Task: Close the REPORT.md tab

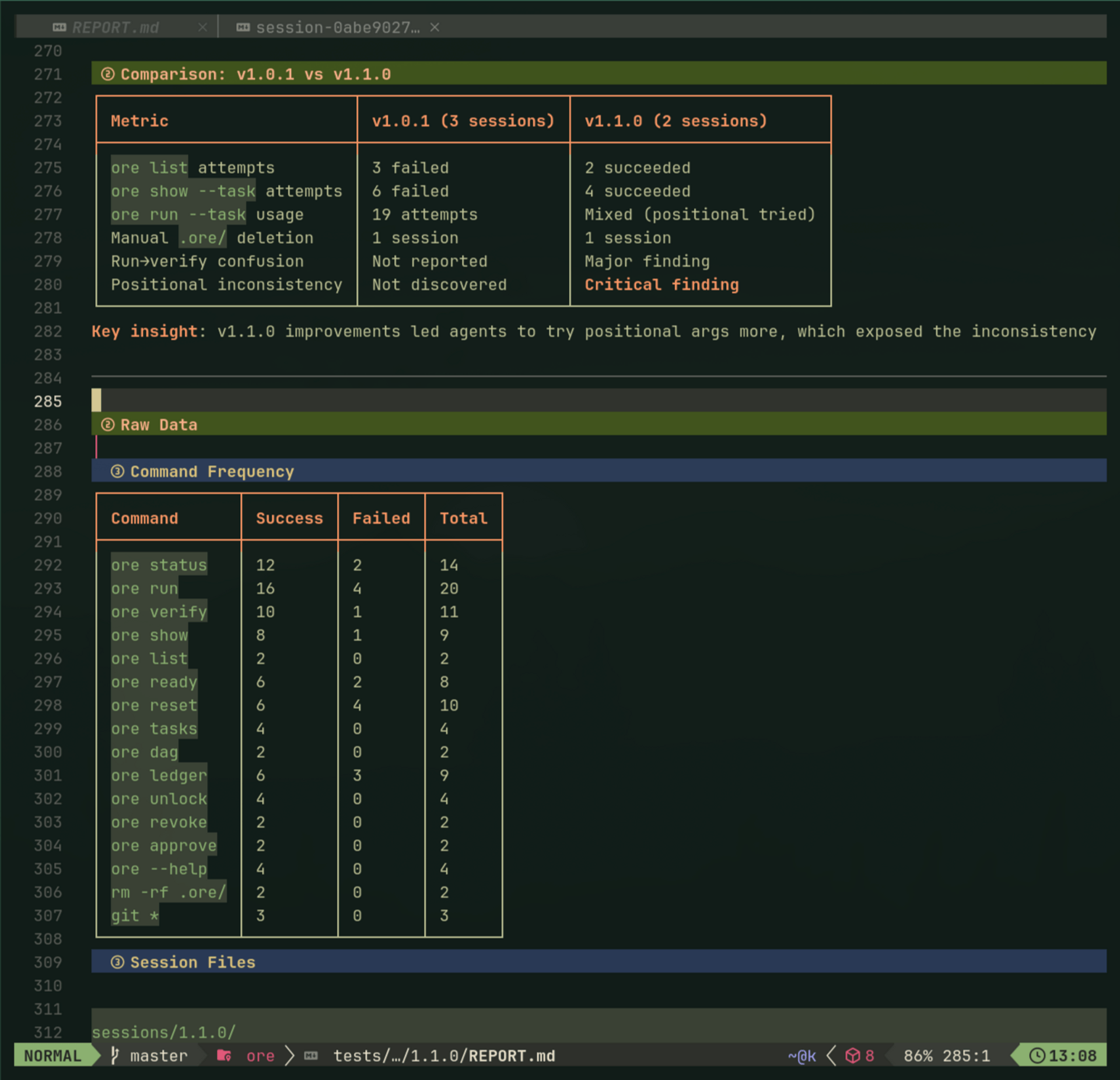Action: click(x=202, y=27)
